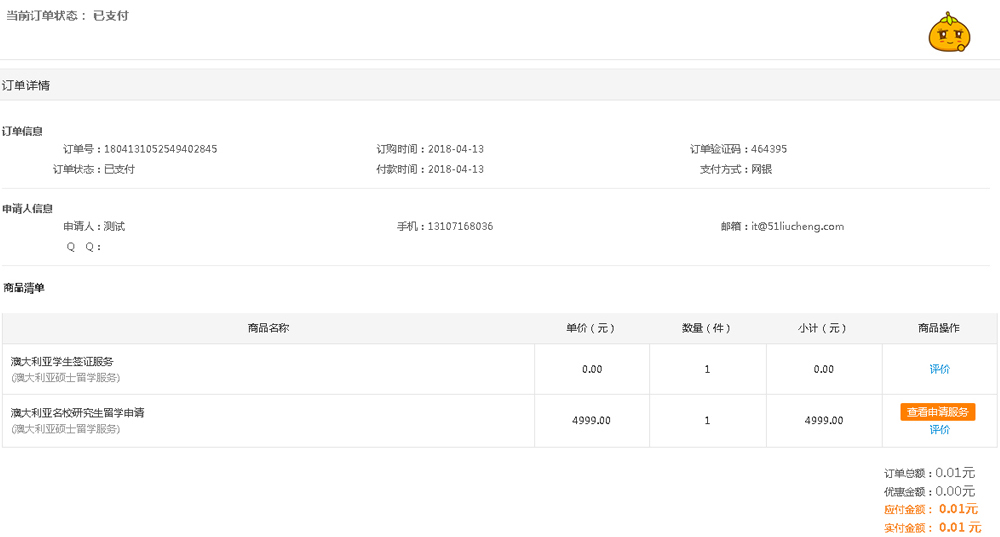Click 评价 link under 查看申请服务
Screen dimensions: 1000x537
[939, 430]
